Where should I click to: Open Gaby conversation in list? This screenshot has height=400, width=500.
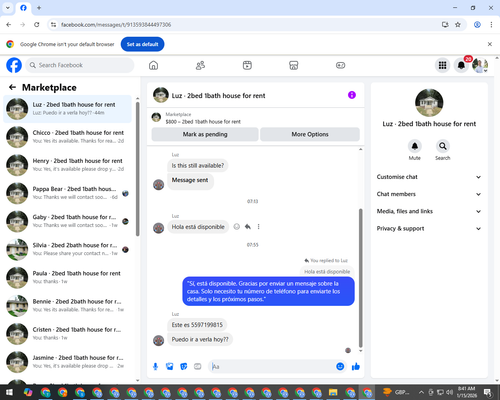(x=68, y=221)
